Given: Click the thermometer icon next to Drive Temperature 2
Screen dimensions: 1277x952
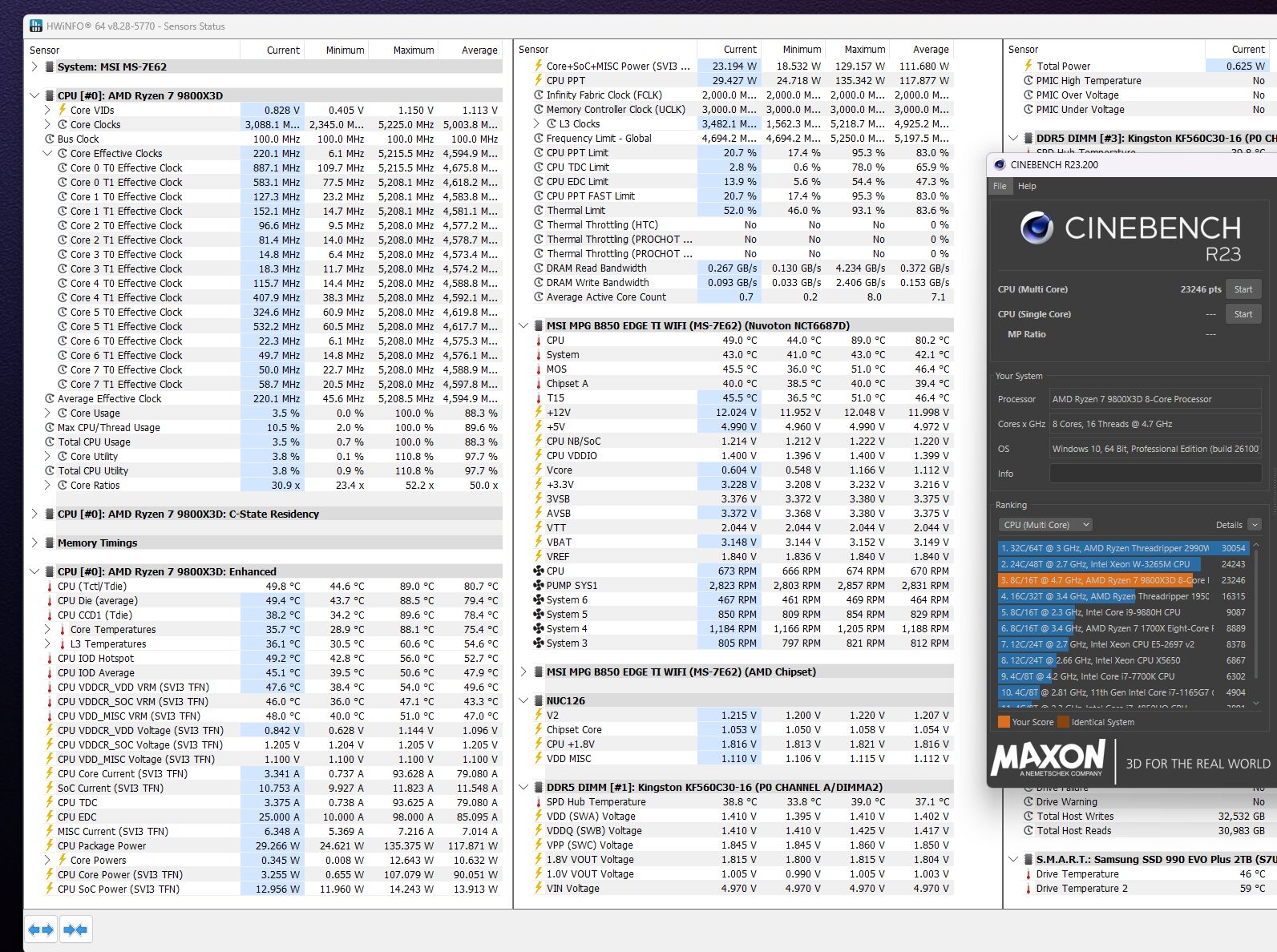Looking at the screenshot, I should tap(1028, 889).
